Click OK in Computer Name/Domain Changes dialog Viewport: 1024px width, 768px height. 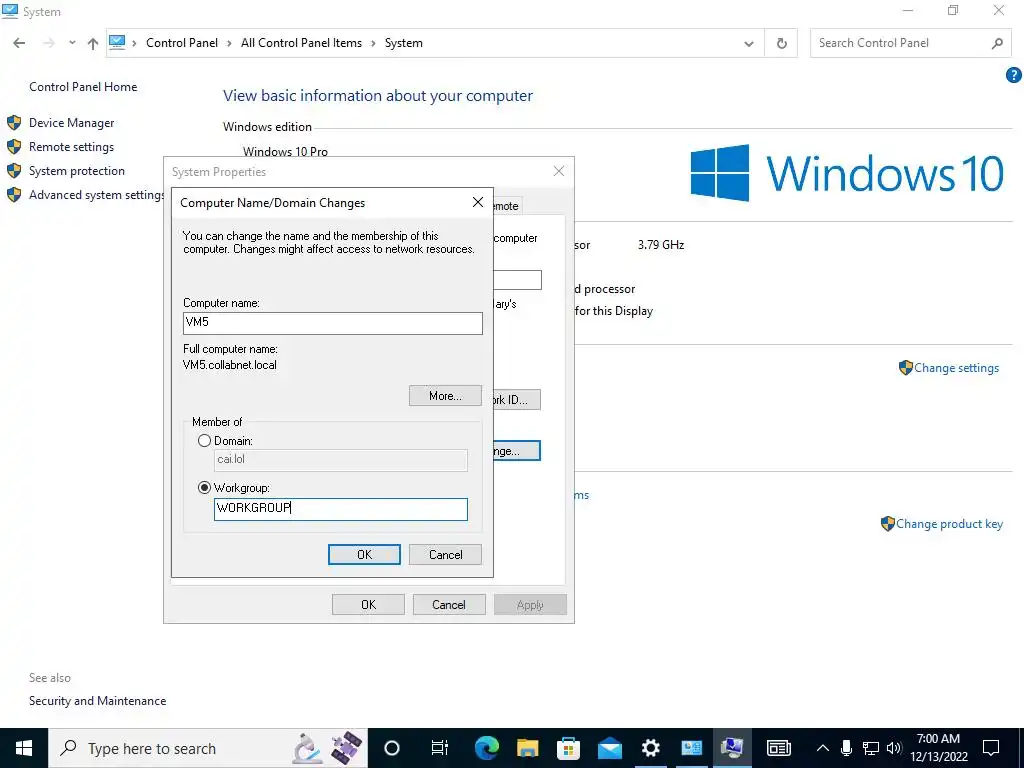[x=364, y=554]
